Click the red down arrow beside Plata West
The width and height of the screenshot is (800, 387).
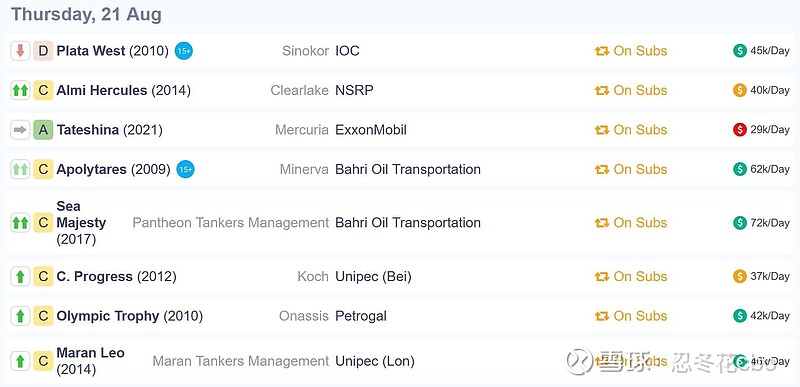click(20, 51)
